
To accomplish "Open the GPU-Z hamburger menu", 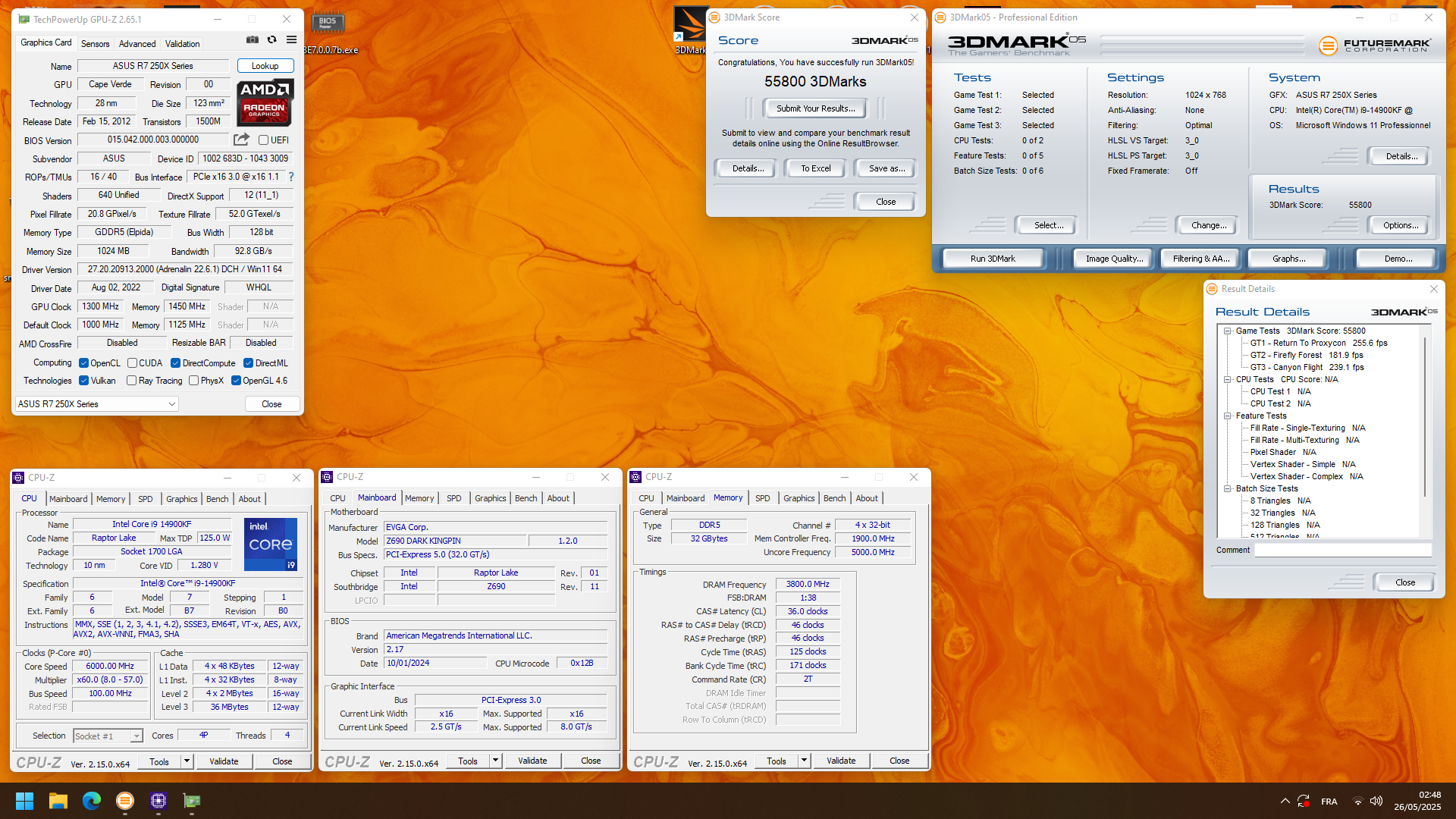I will coord(291,40).
